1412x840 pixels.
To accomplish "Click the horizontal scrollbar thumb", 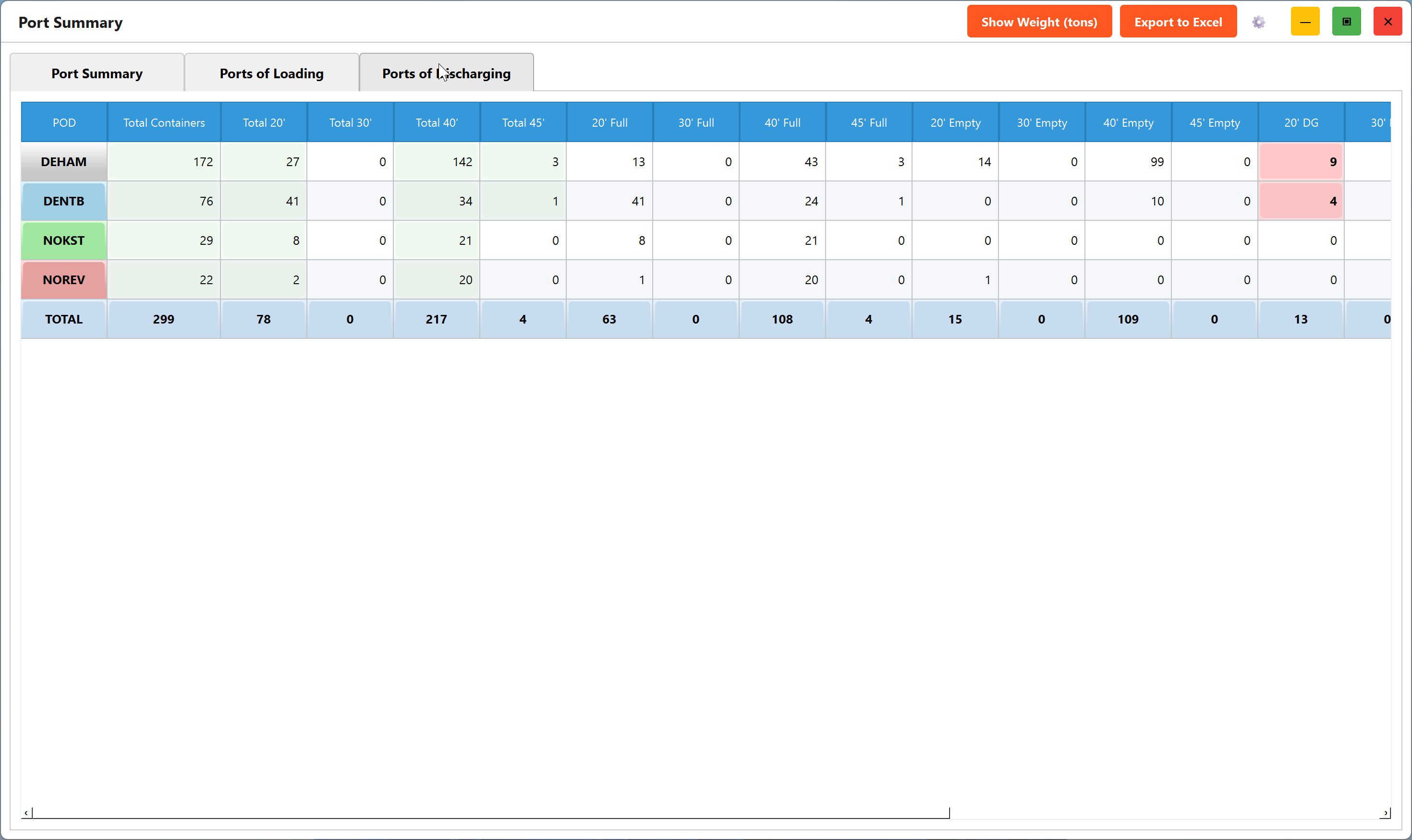I will pos(490,813).
